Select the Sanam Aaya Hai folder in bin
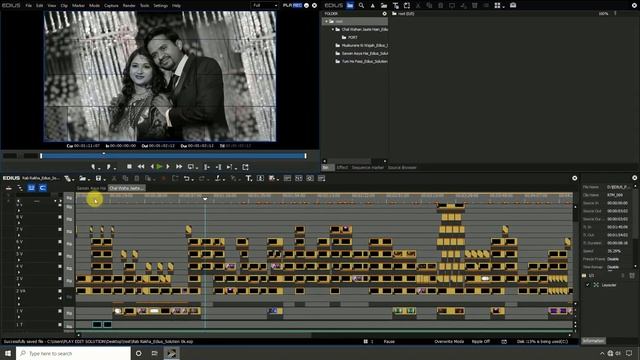Screen dimensions: 640x360 coord(362,53)
